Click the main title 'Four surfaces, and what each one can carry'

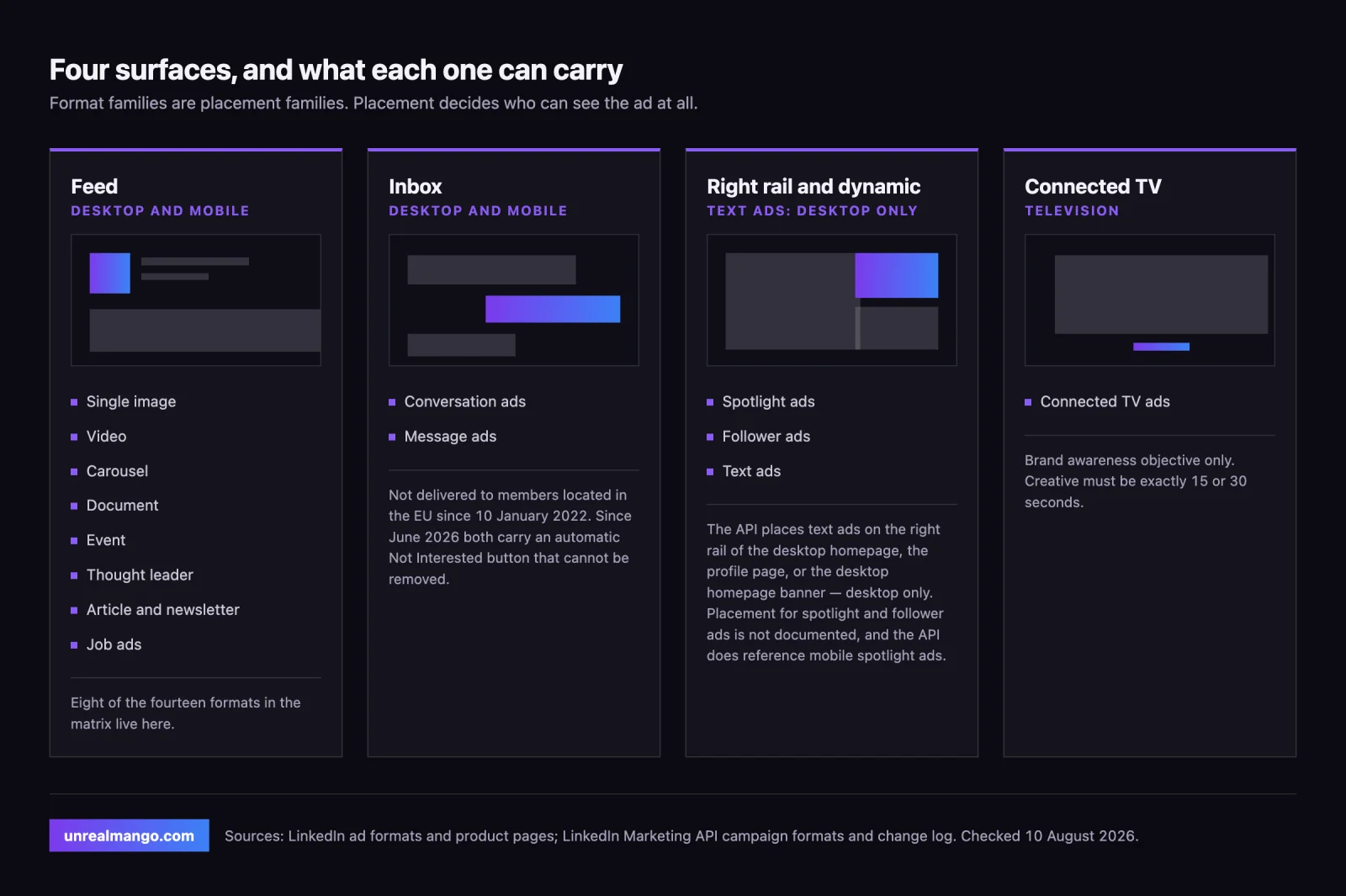pos(336,70)
